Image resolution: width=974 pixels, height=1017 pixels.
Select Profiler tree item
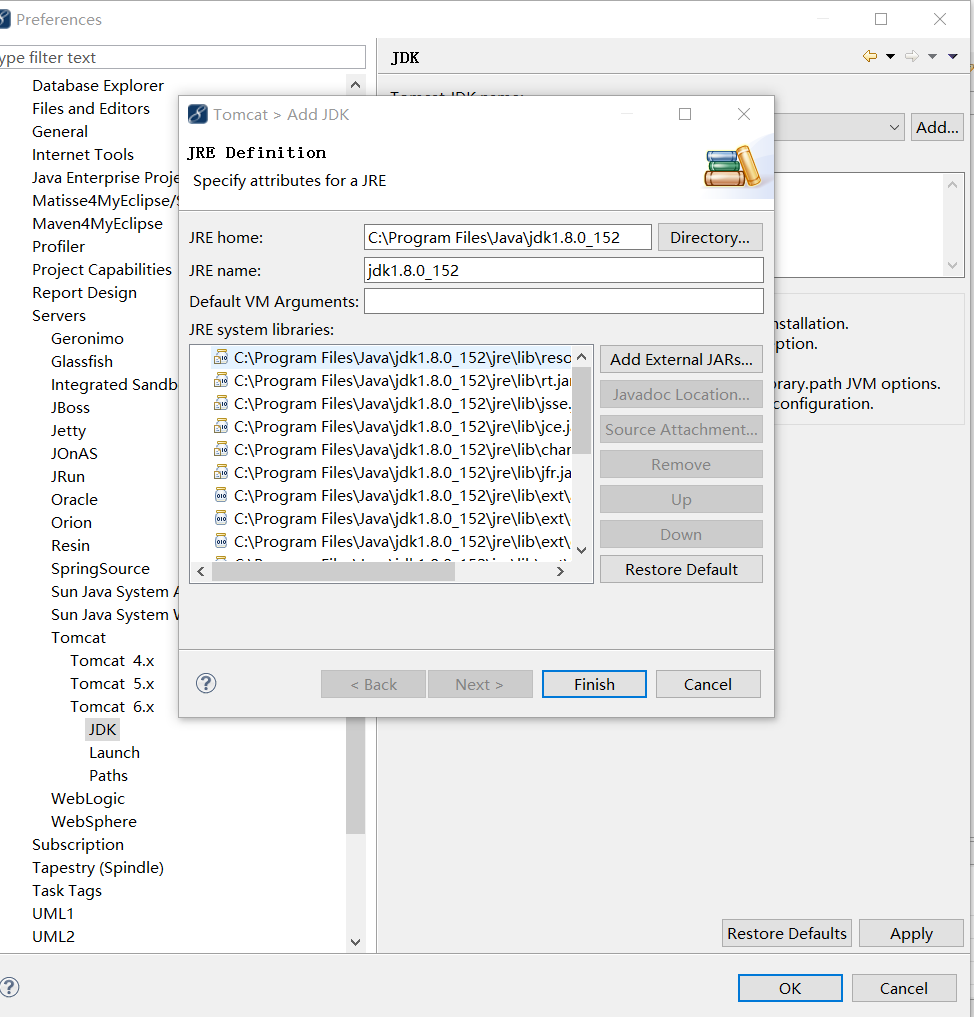tap(58, 246)
